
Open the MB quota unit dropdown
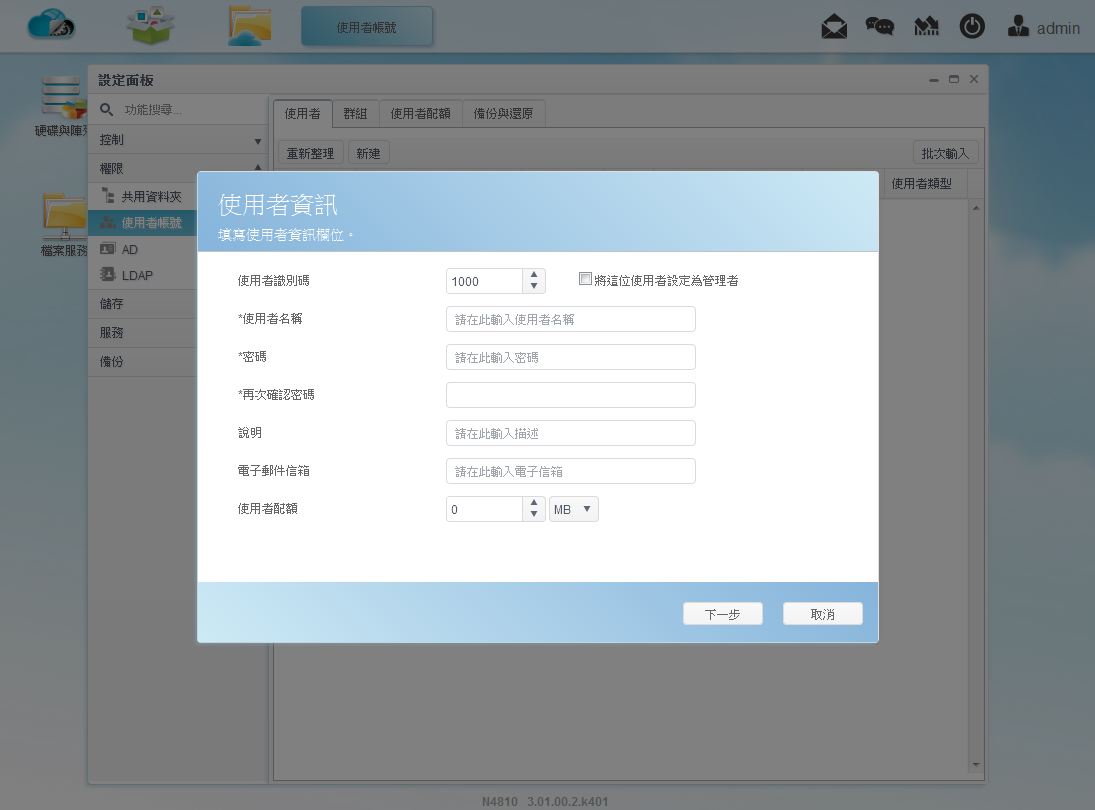coord(574,509)
